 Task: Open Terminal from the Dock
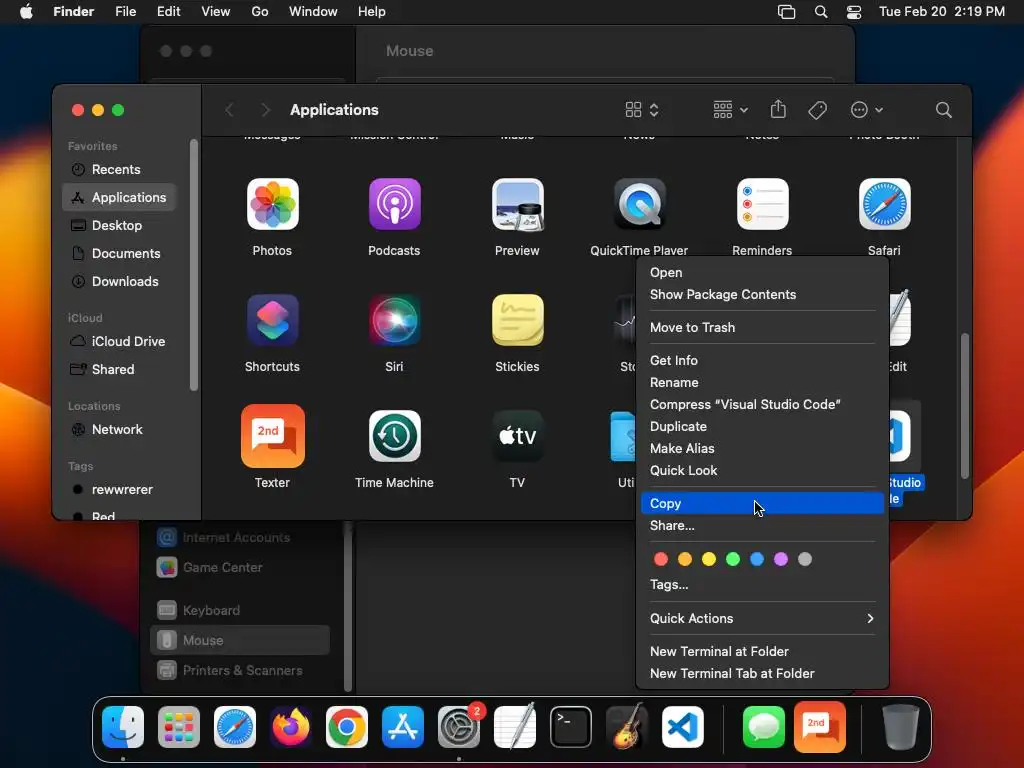tap(571, 727)
